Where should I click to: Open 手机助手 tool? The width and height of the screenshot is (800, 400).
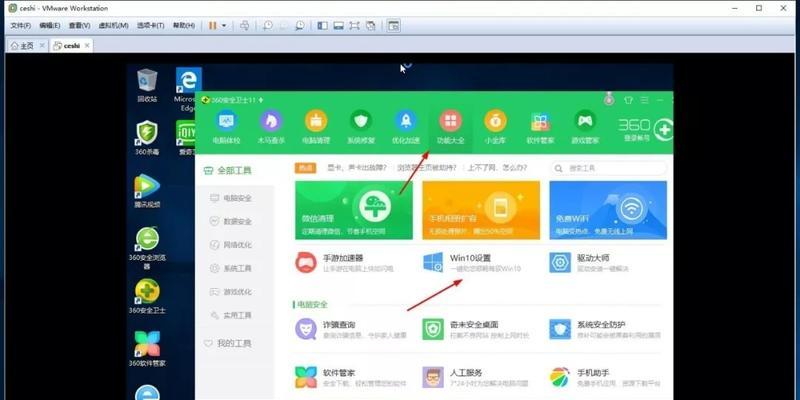[x=605, y=377]
